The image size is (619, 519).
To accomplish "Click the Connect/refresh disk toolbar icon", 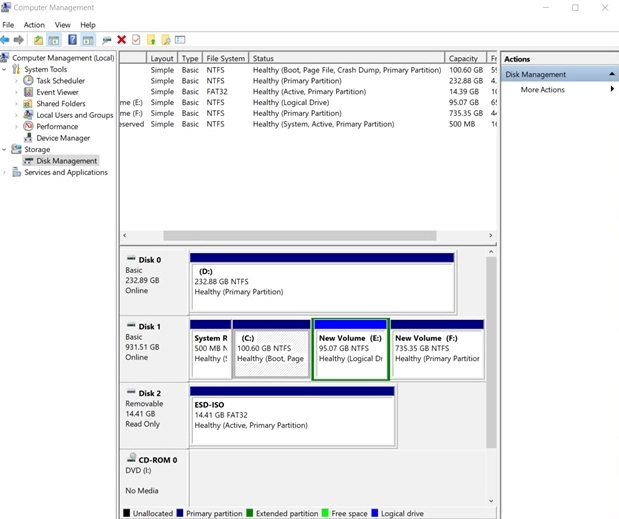I will [x=107, y=40].
